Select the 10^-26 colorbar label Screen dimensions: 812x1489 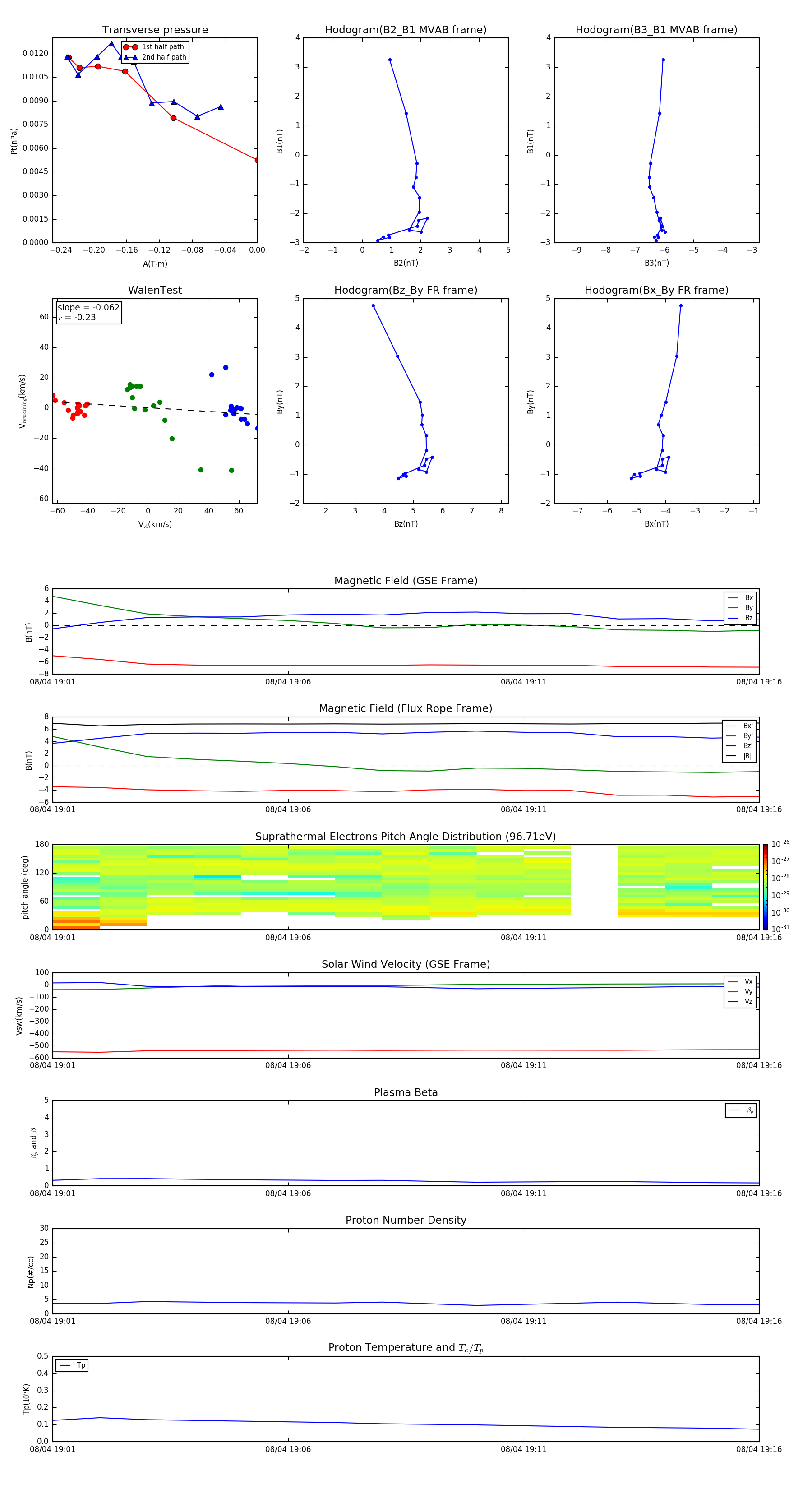(780, 844)
